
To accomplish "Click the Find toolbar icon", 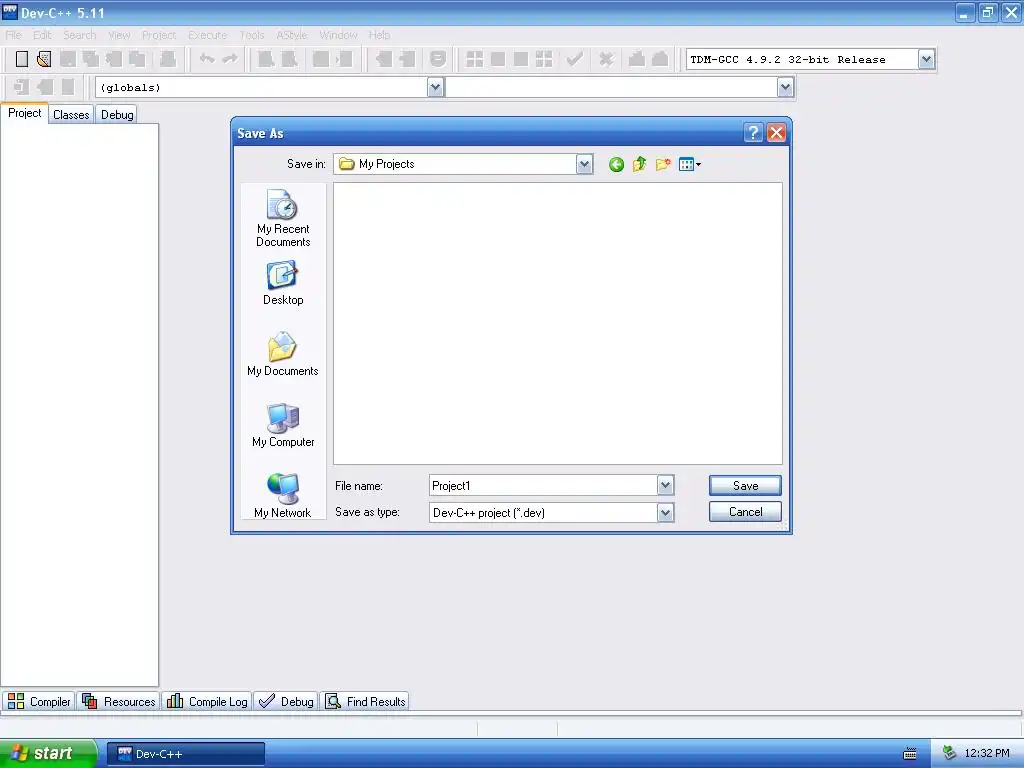I will [266, 59].
